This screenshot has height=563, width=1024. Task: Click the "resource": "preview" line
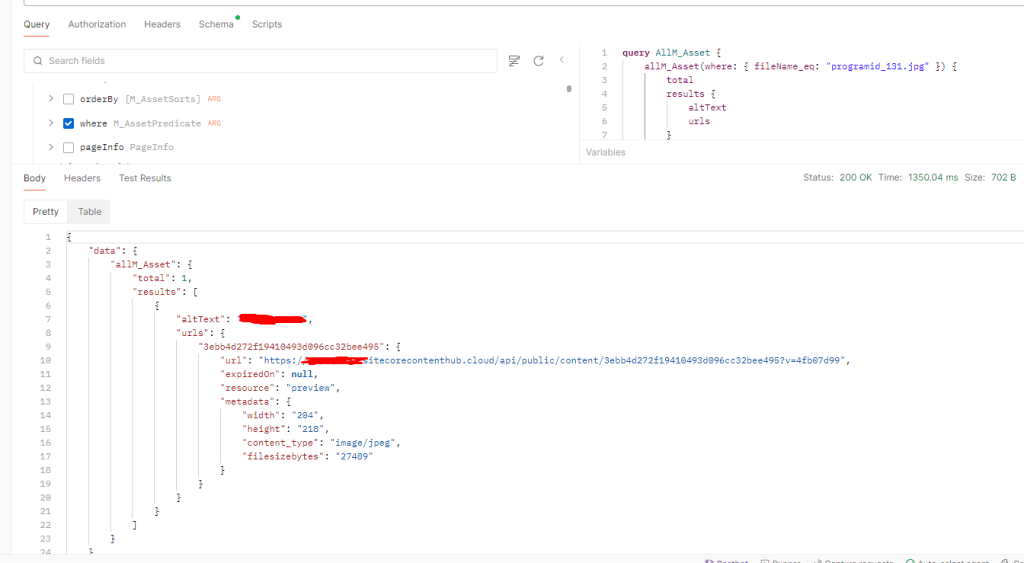coord(280,388)
